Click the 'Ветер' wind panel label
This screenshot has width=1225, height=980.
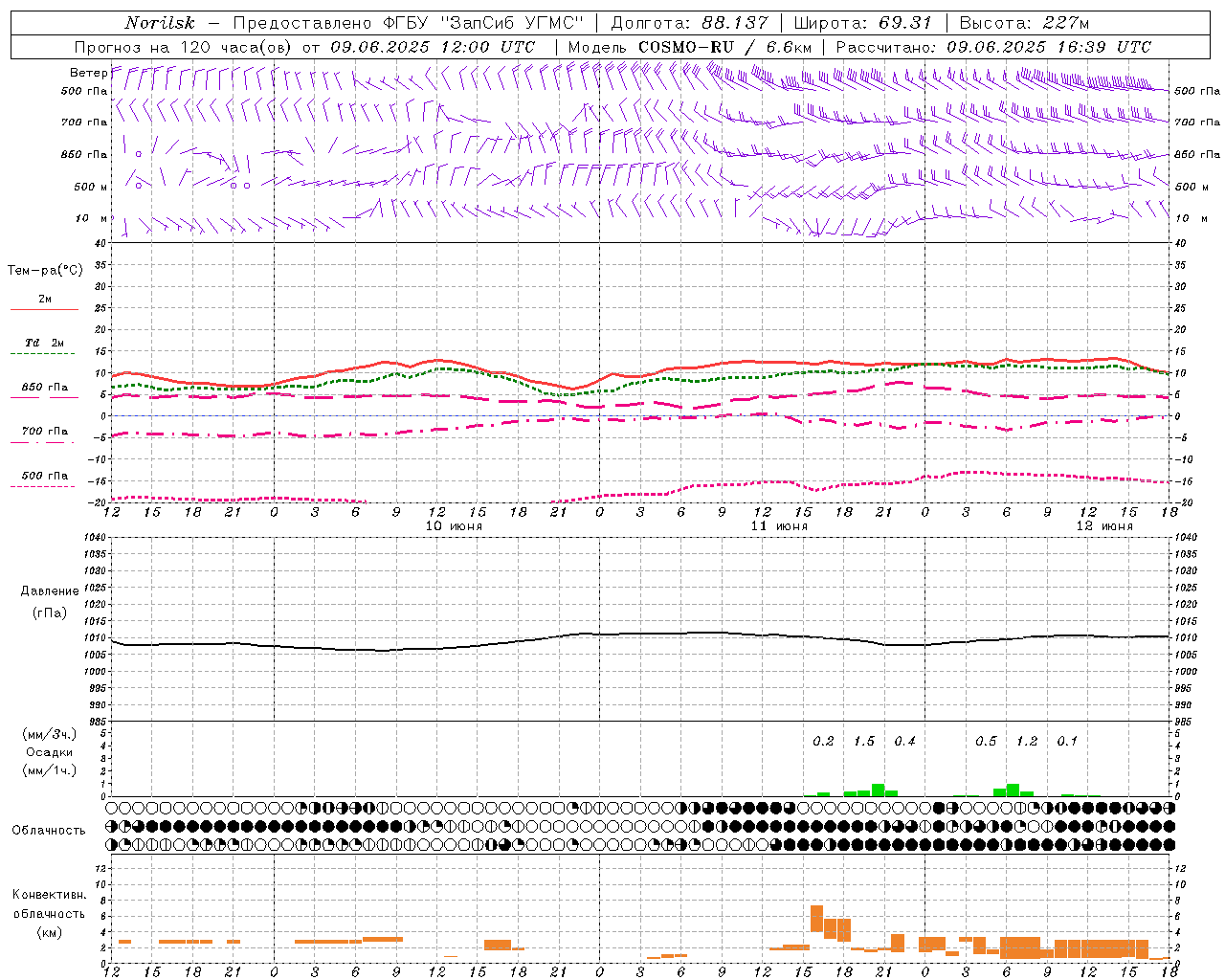(88, 73)
